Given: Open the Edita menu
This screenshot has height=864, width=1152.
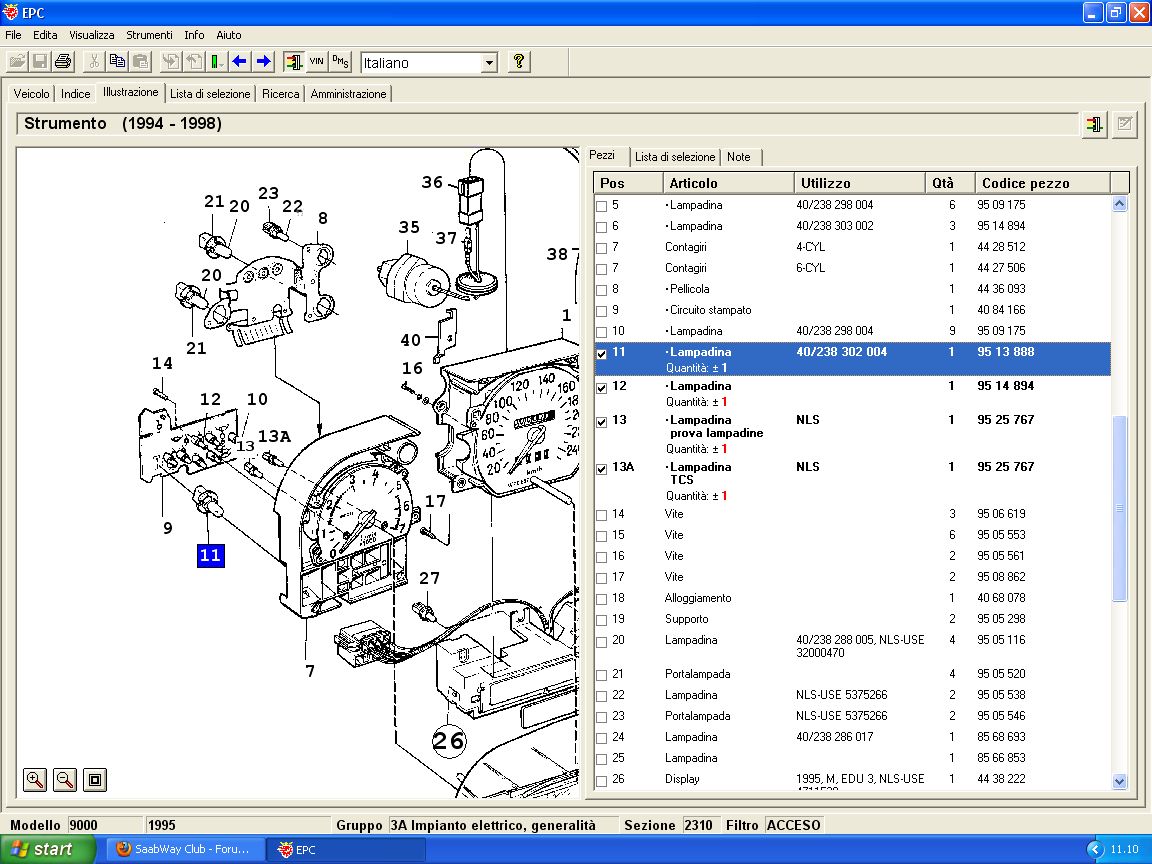Looking at the screenshot, I should pyautogui.click(x=45, y=35).
